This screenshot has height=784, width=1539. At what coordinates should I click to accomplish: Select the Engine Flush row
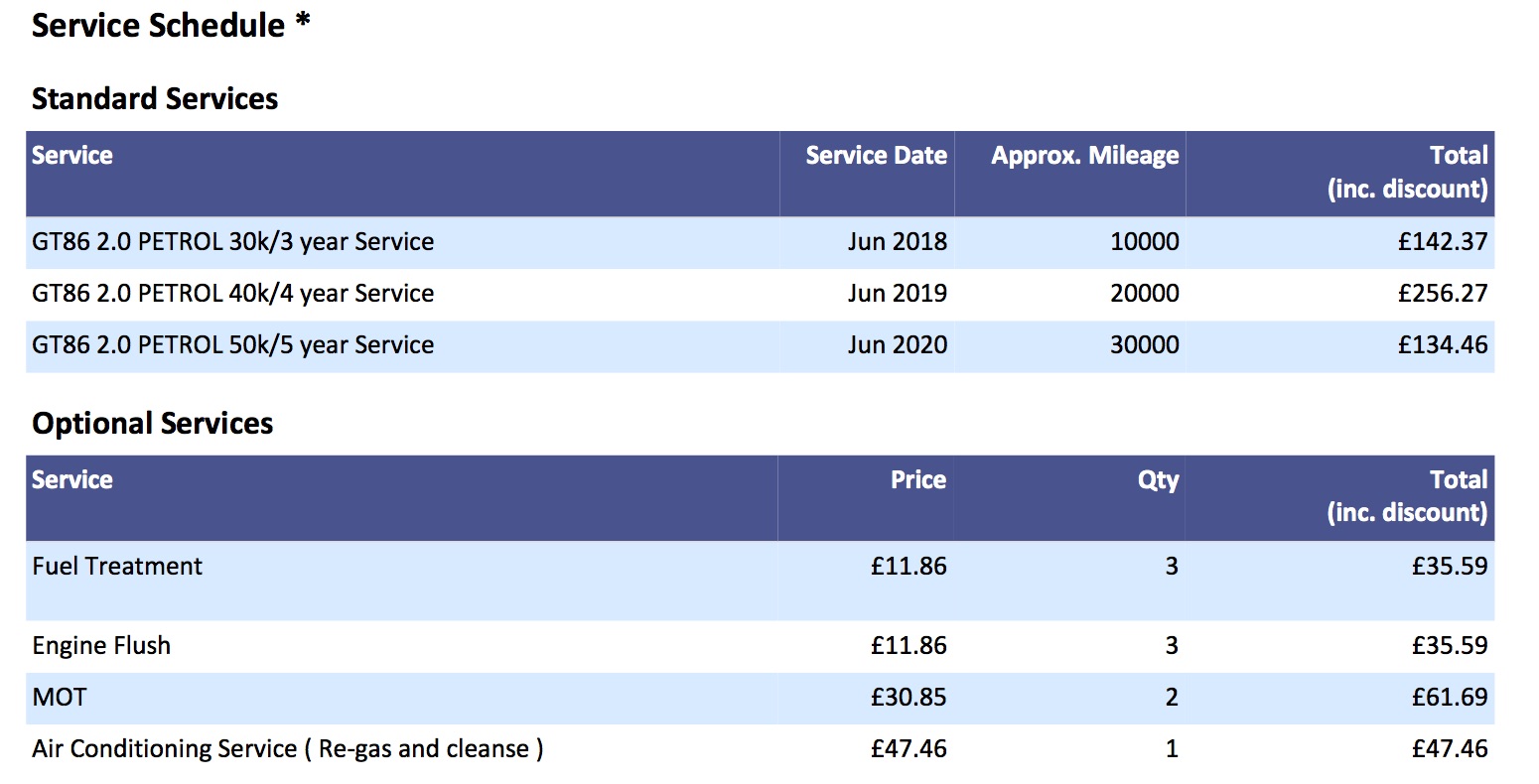[x=760, y=646]
